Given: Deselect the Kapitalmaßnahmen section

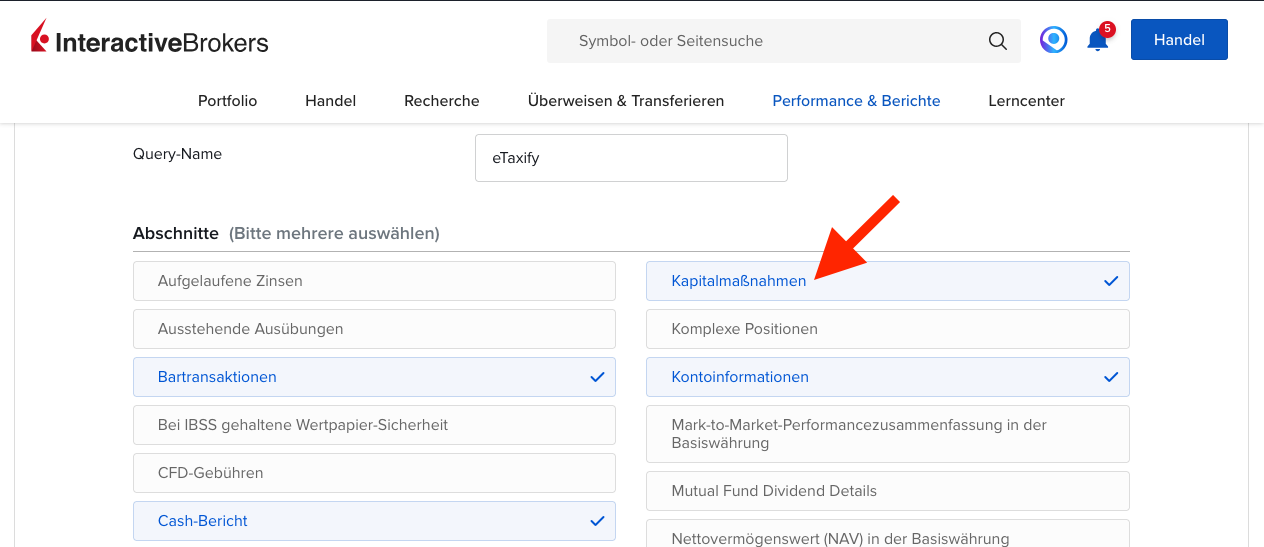Looking at the screenshot, I should pos(887,282).
